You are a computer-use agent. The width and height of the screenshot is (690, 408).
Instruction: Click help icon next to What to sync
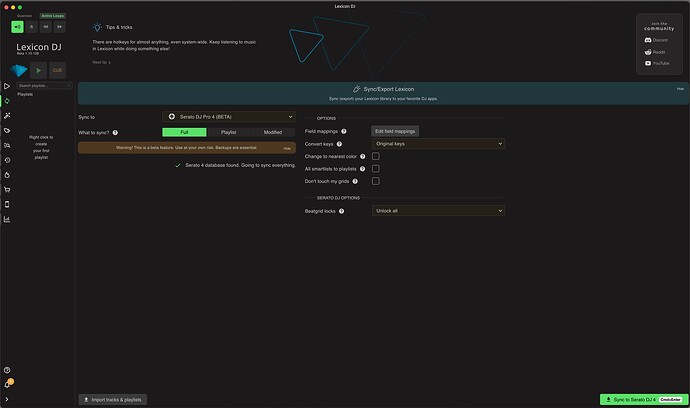pos(115,132)
